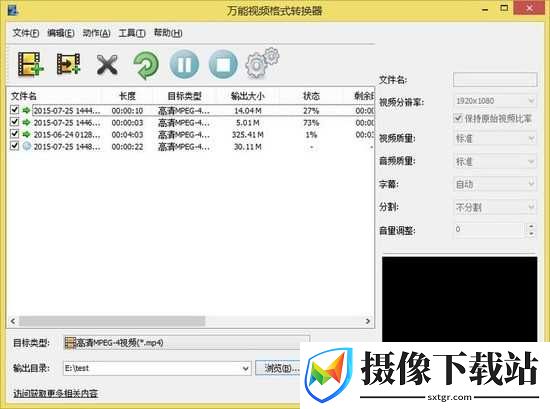The image size is (550, 409).
Task: Open the 文件(F) menu
Action: tap(26, 33)
